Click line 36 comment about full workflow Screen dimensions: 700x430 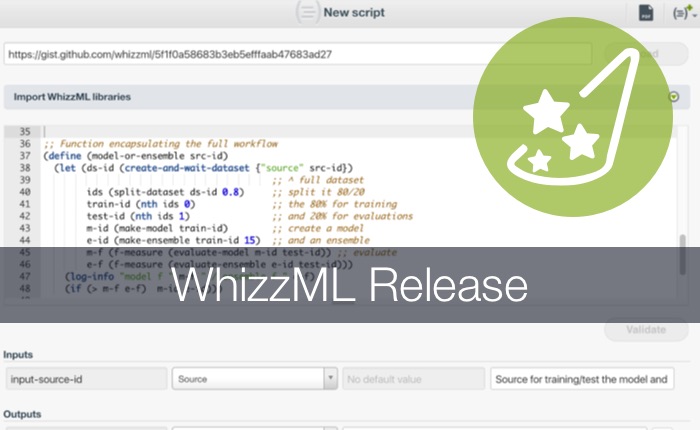pos(161,144)
